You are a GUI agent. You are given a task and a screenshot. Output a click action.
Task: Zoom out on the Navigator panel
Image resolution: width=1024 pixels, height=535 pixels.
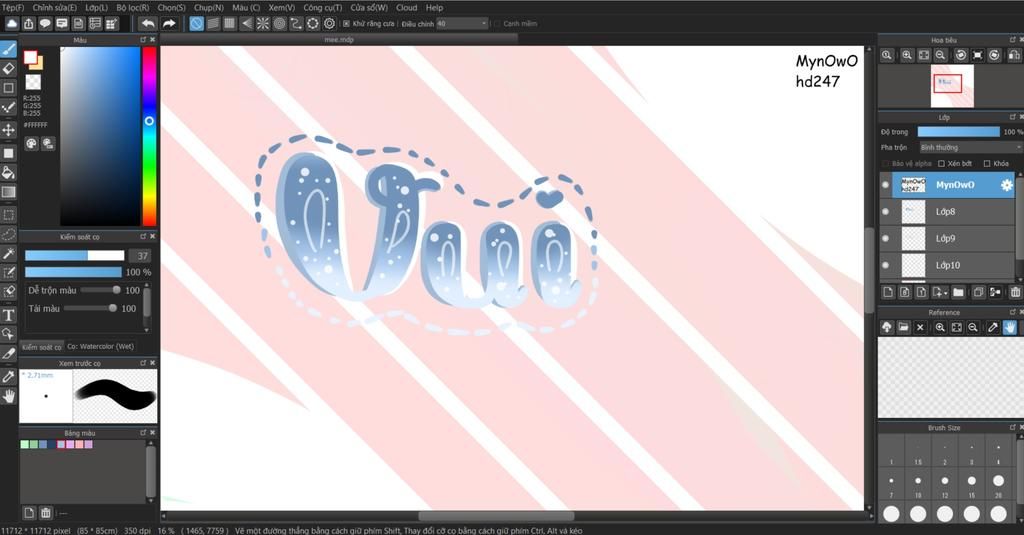coord(940,56)
